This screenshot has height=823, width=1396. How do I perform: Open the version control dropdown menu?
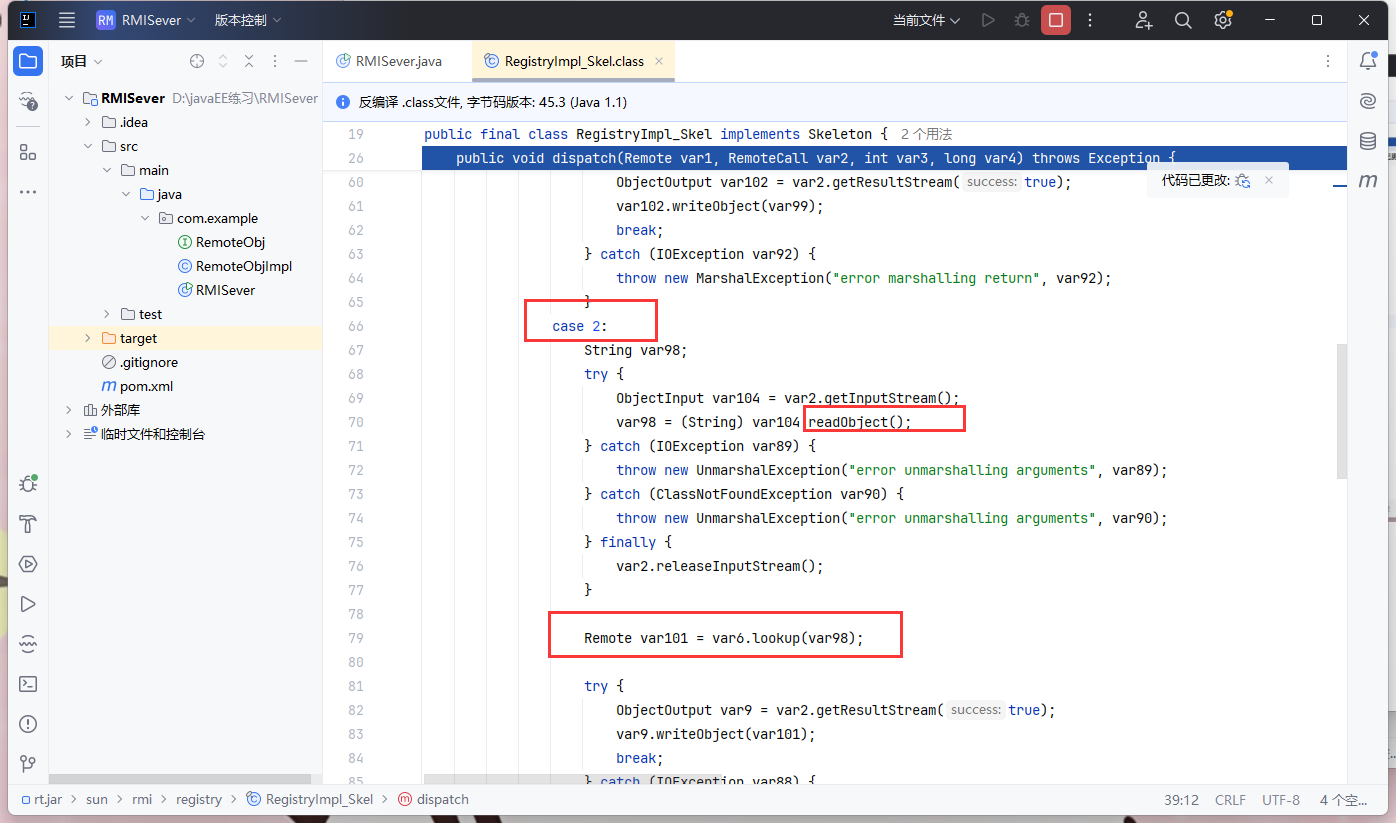pos(247,20)
